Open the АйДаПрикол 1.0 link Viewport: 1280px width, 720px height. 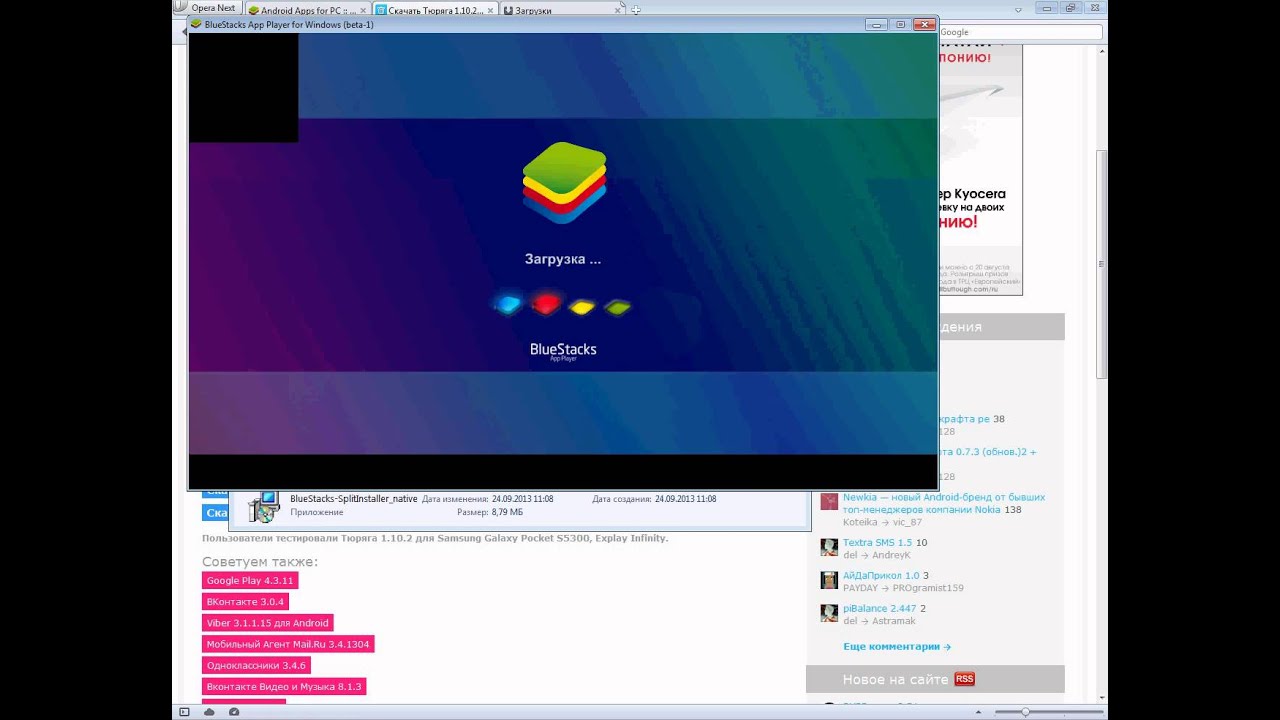click(x=881, y=576)
